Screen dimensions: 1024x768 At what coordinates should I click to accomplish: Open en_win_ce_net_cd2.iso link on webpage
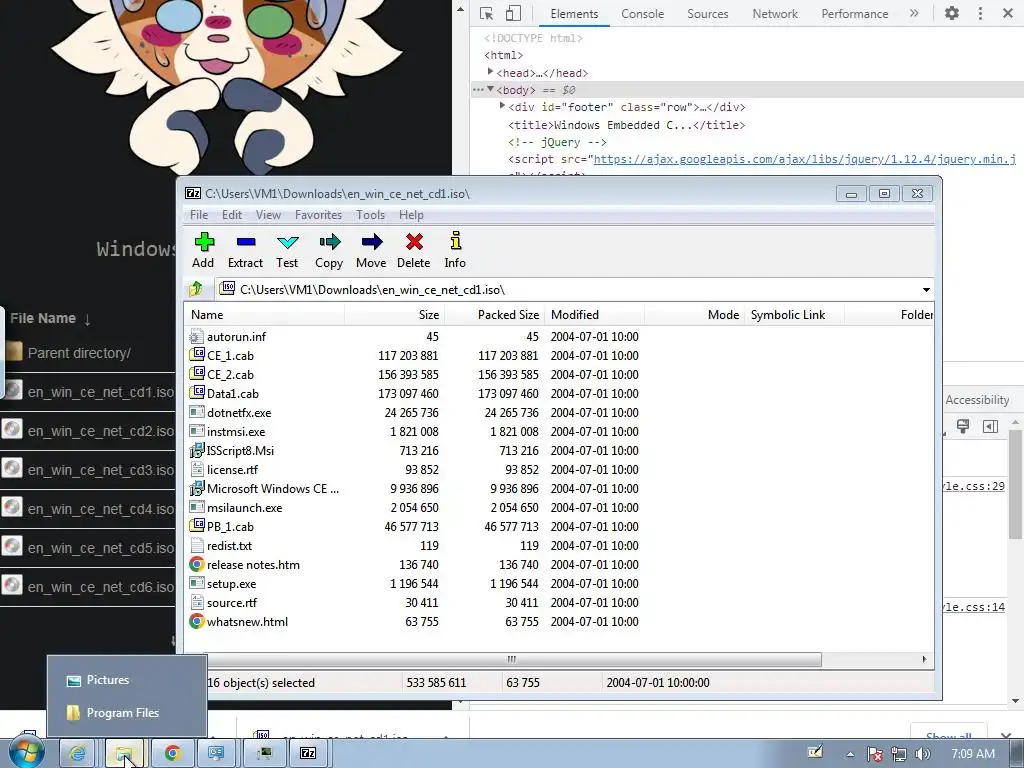pos(101,431)
